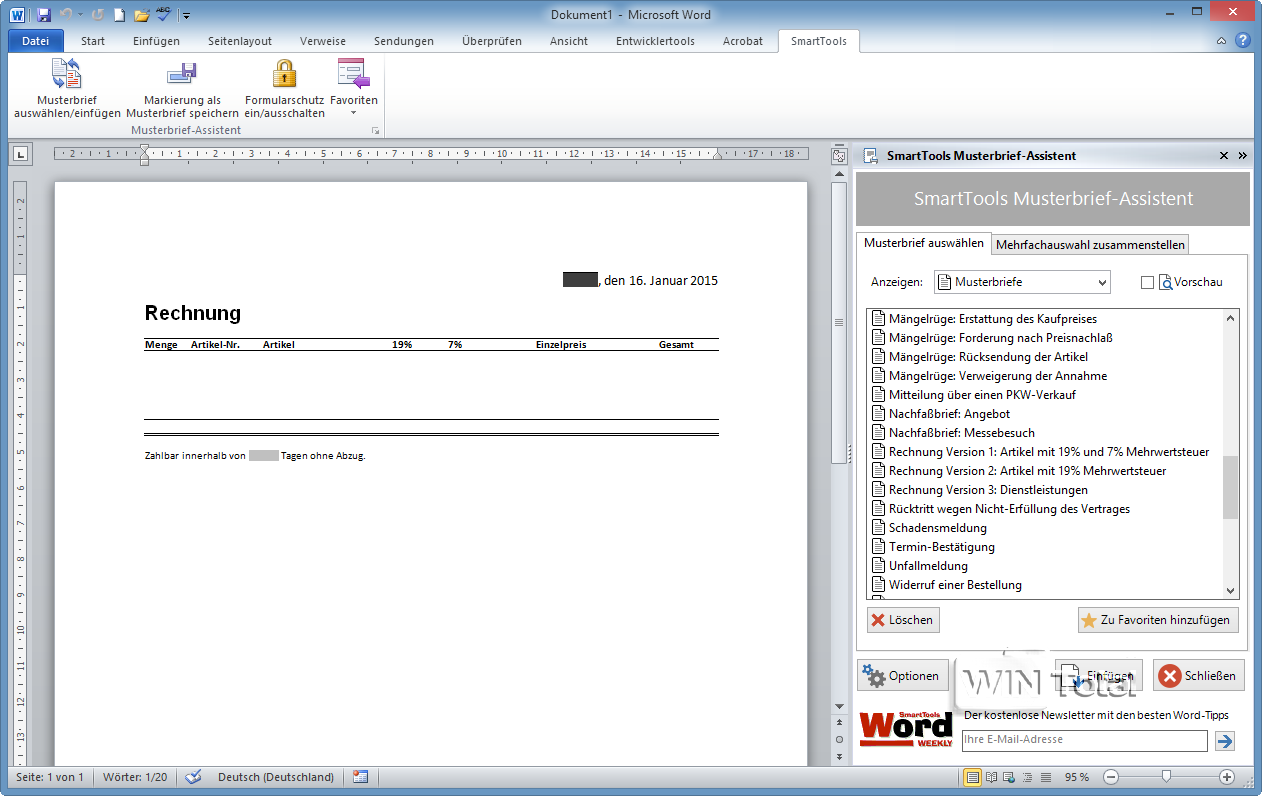Switch to the Start ribbon tab

pyautogui.click(x=93, y=41)
